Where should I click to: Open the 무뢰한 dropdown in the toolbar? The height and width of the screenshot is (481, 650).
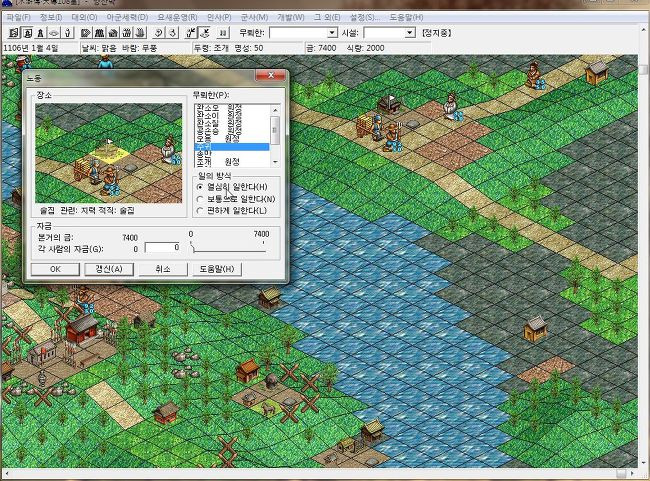(332, 33)
